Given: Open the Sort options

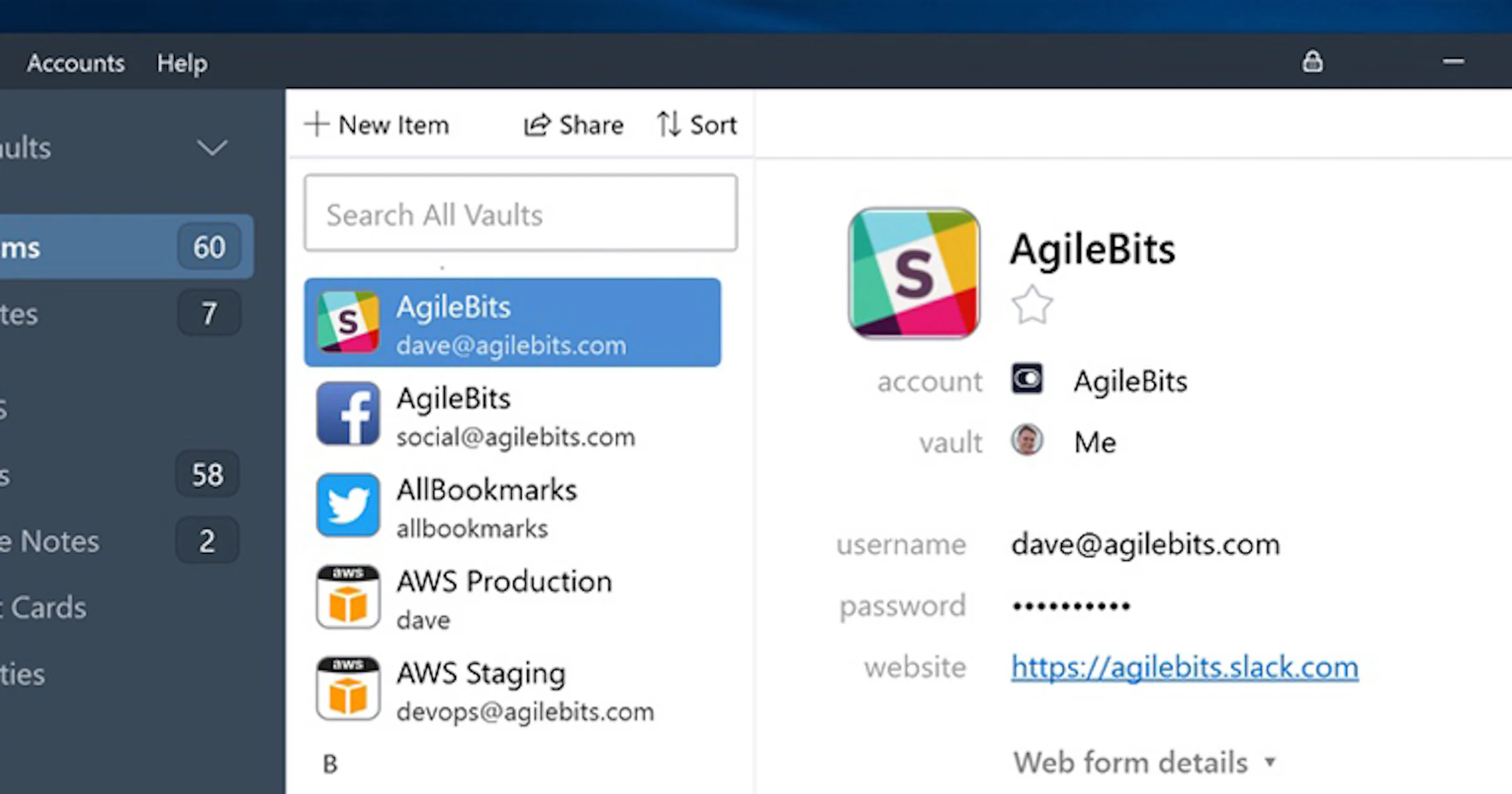Looking at the screenshot, I should coord(696,125).
